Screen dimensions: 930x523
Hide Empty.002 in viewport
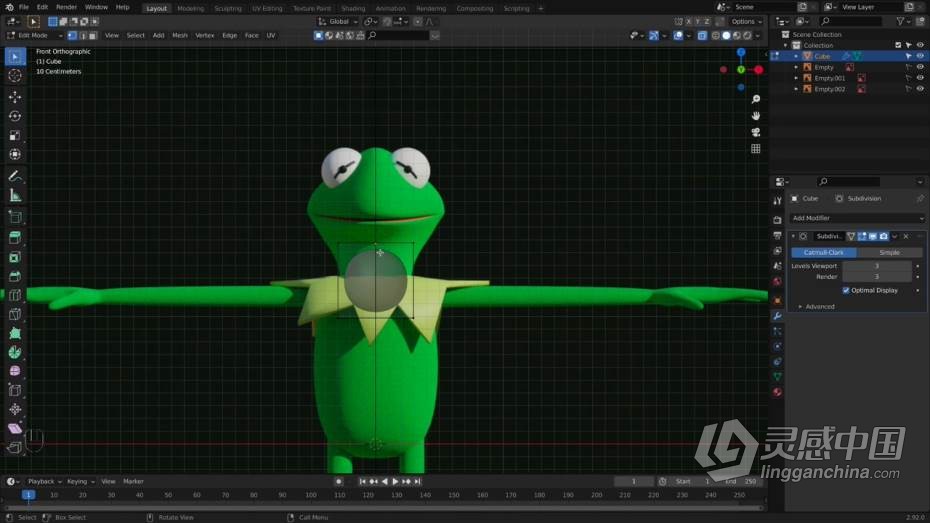click(x=920, y=89)
